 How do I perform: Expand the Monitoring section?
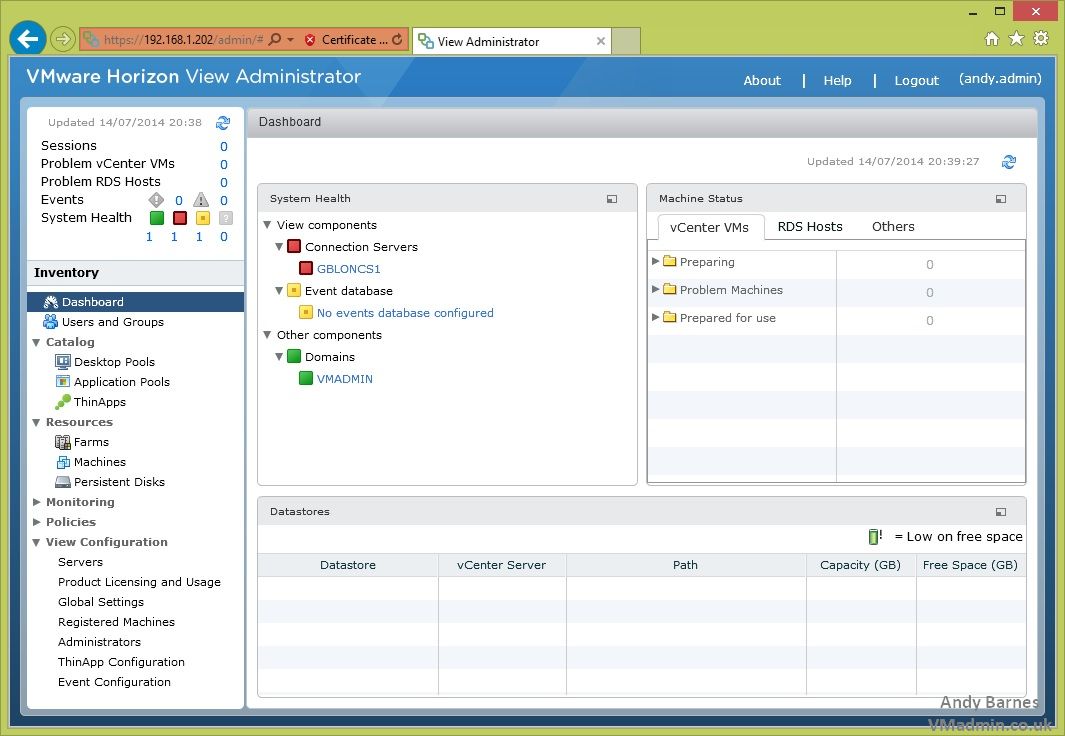pyautogui.click(x=37, y=502)
